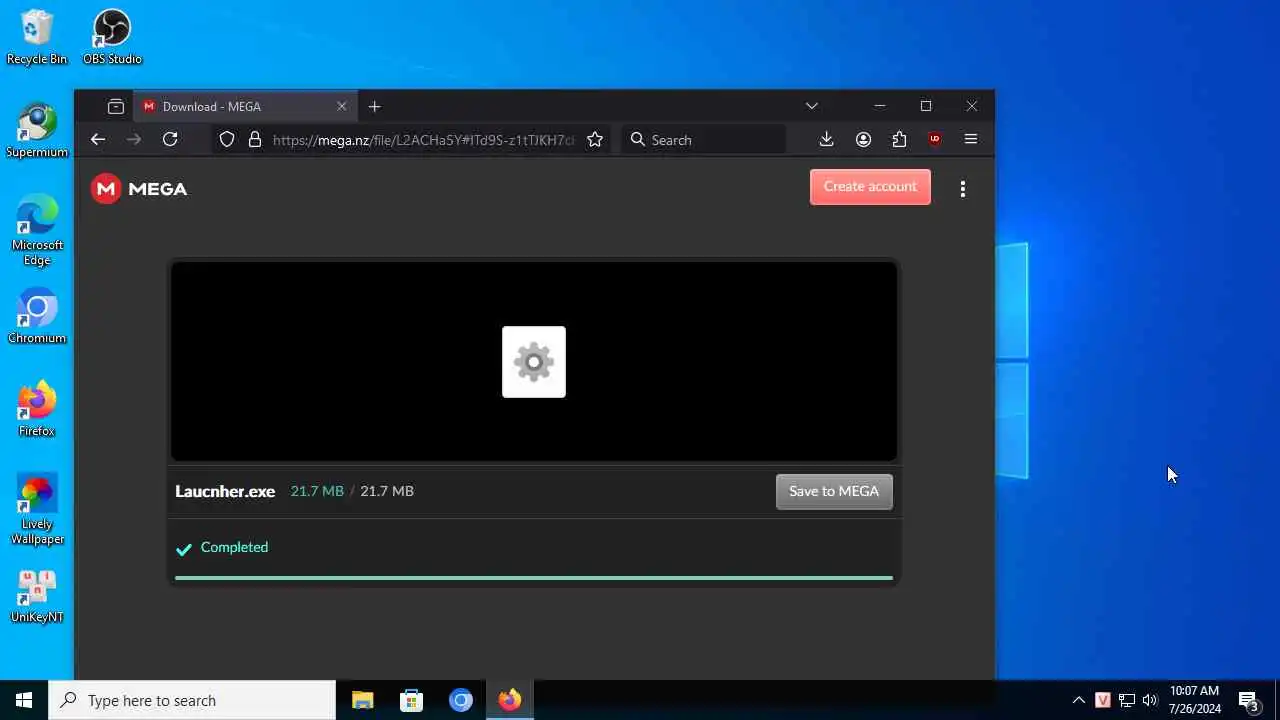
Task: Click the site padlock icon
Action: [x=255, y=140]
